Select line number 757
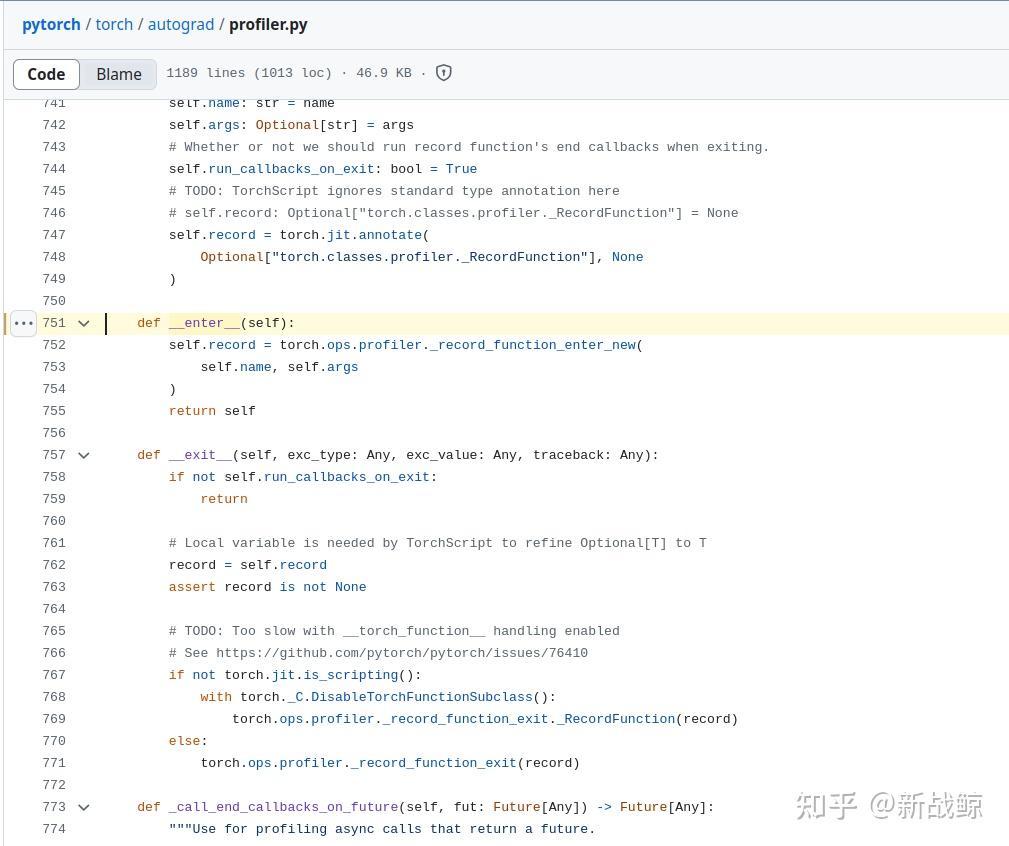The width and height of the screenshot is (1009, 846). coord(53,455)
